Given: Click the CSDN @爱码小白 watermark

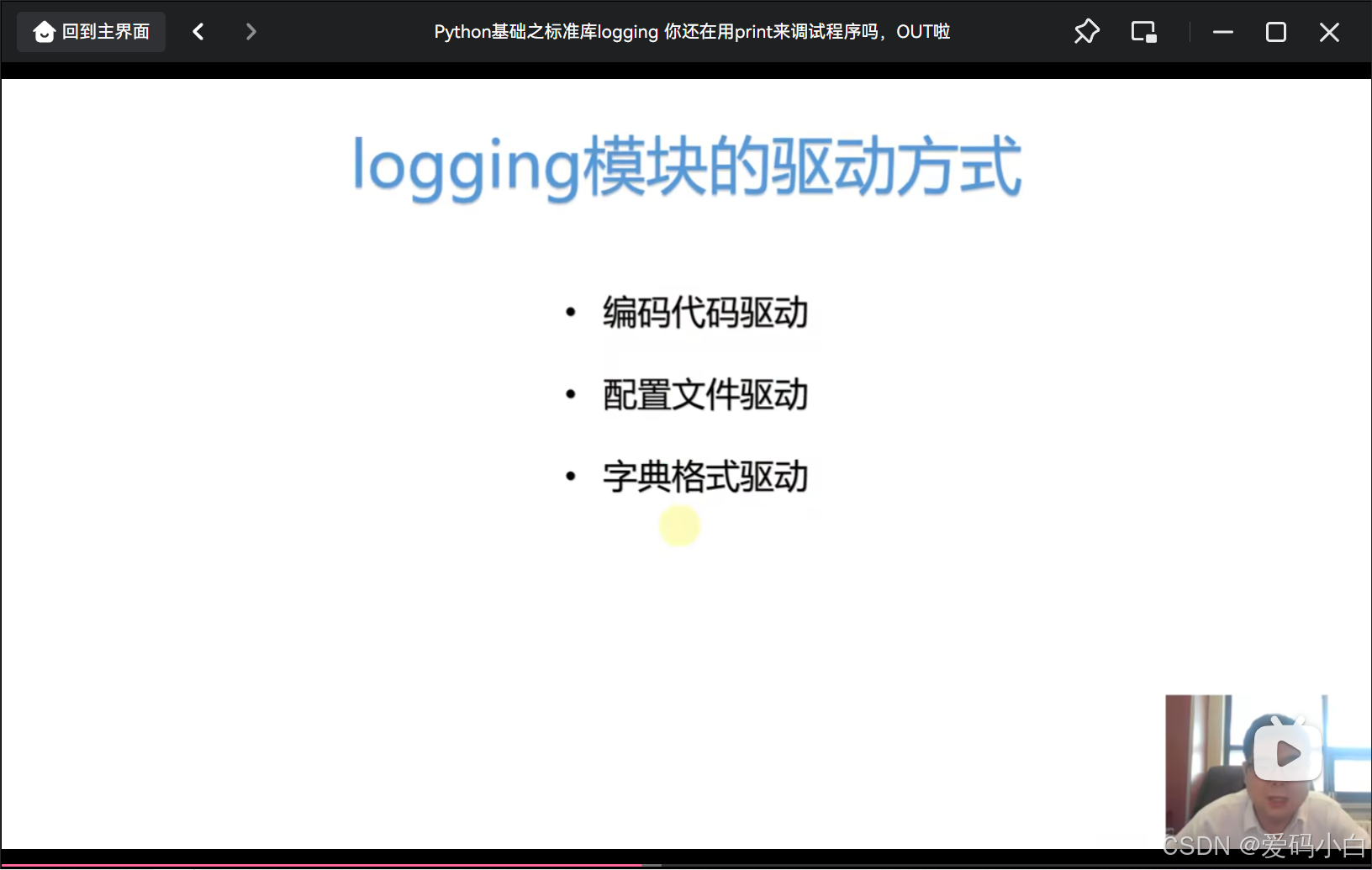Looking at the screenshot, I should click(x=1264, y=845).
